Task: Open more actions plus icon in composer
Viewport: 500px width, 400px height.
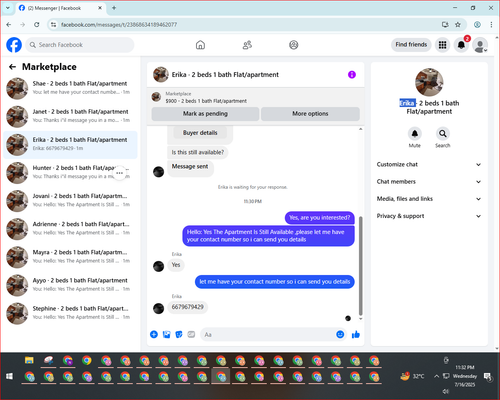Action: (154, 334)
